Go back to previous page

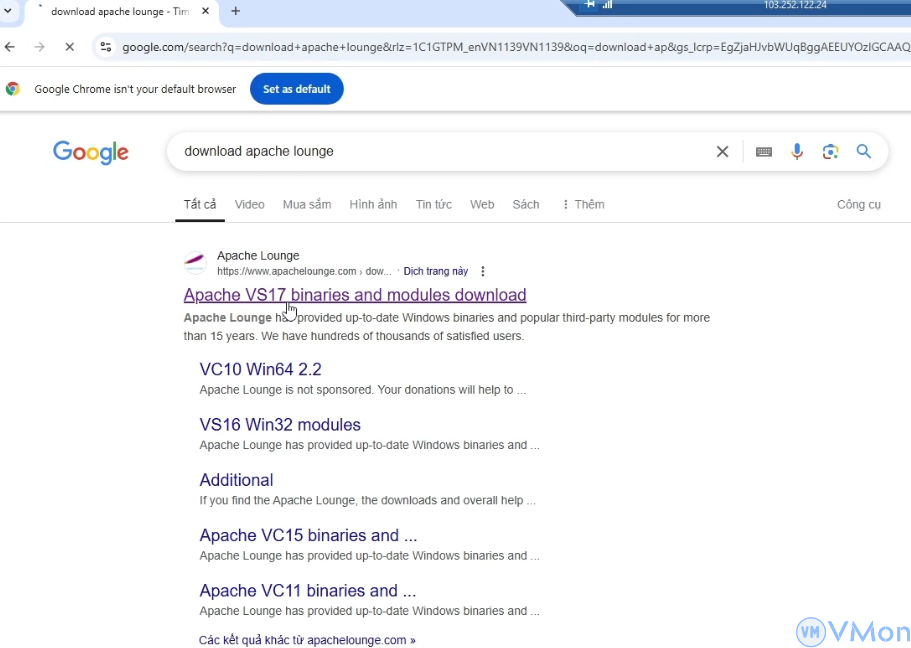tap(10, 47)
